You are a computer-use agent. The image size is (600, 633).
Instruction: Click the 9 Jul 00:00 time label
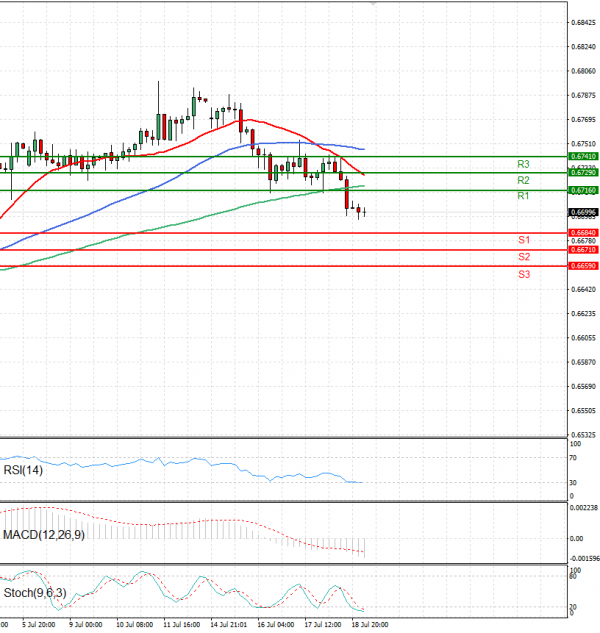86,625
